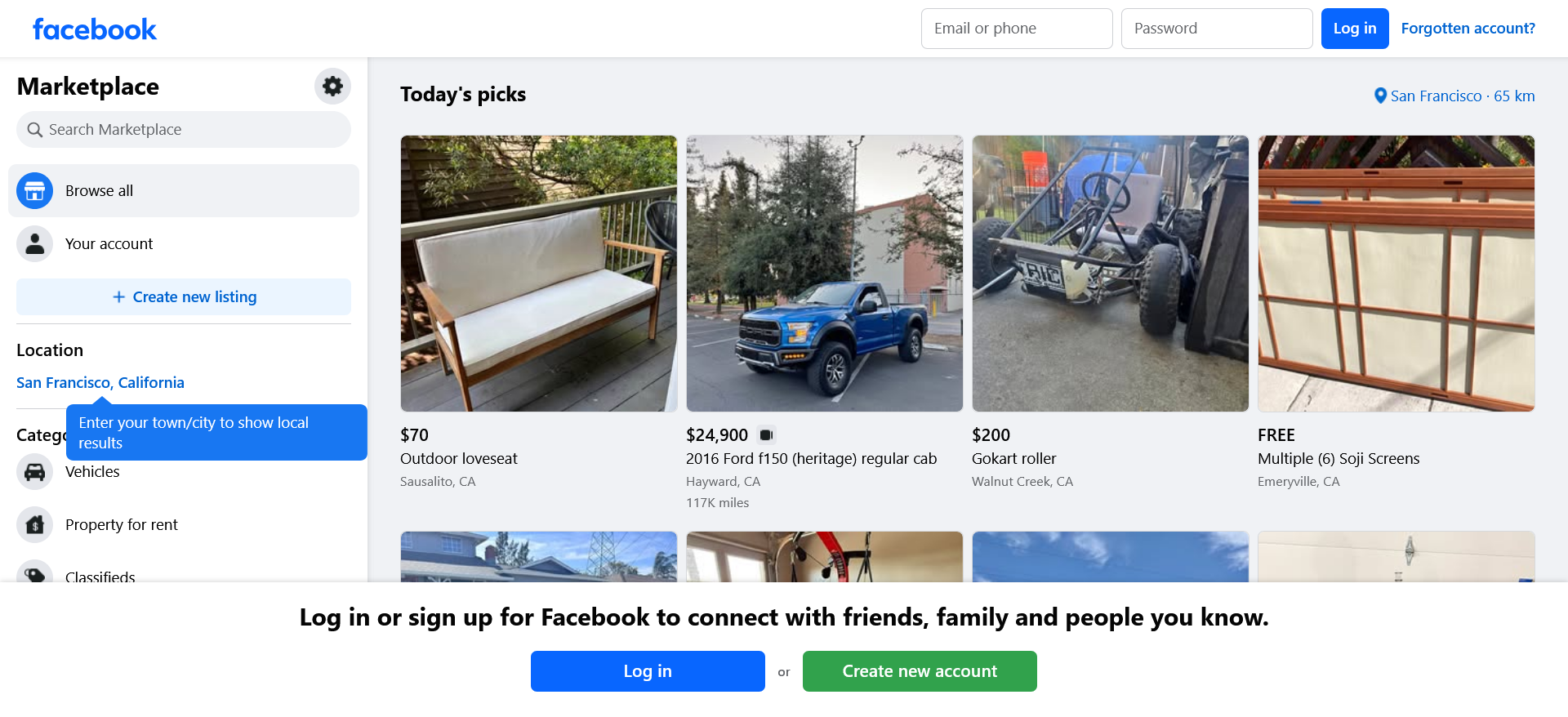Open the Gokart roller listing photo

pos(1110,273)
